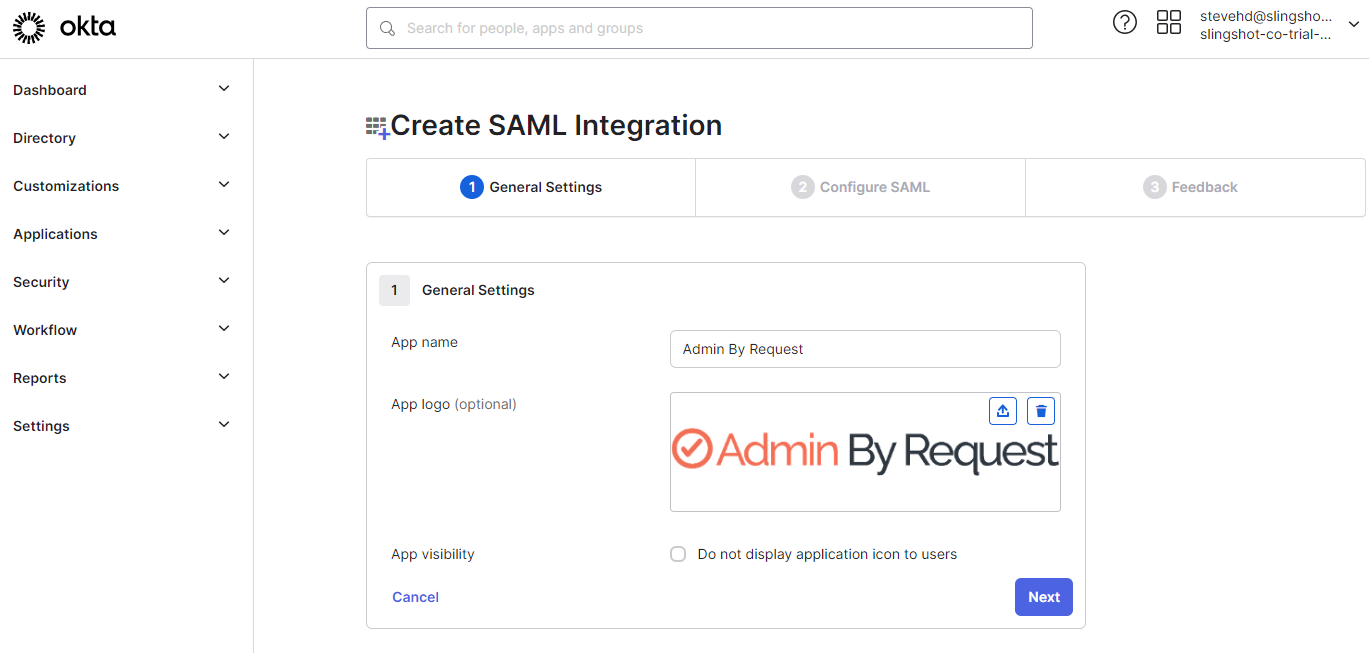
Task: Check Do not display application icon checkbox
Action: click(x=678, y=554)
